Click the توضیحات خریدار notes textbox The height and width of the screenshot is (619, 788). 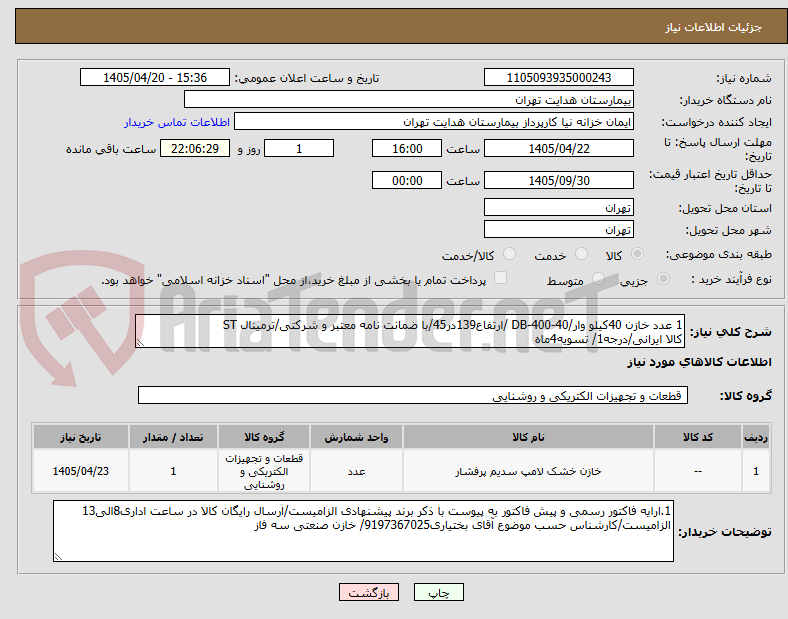point(363,531)
